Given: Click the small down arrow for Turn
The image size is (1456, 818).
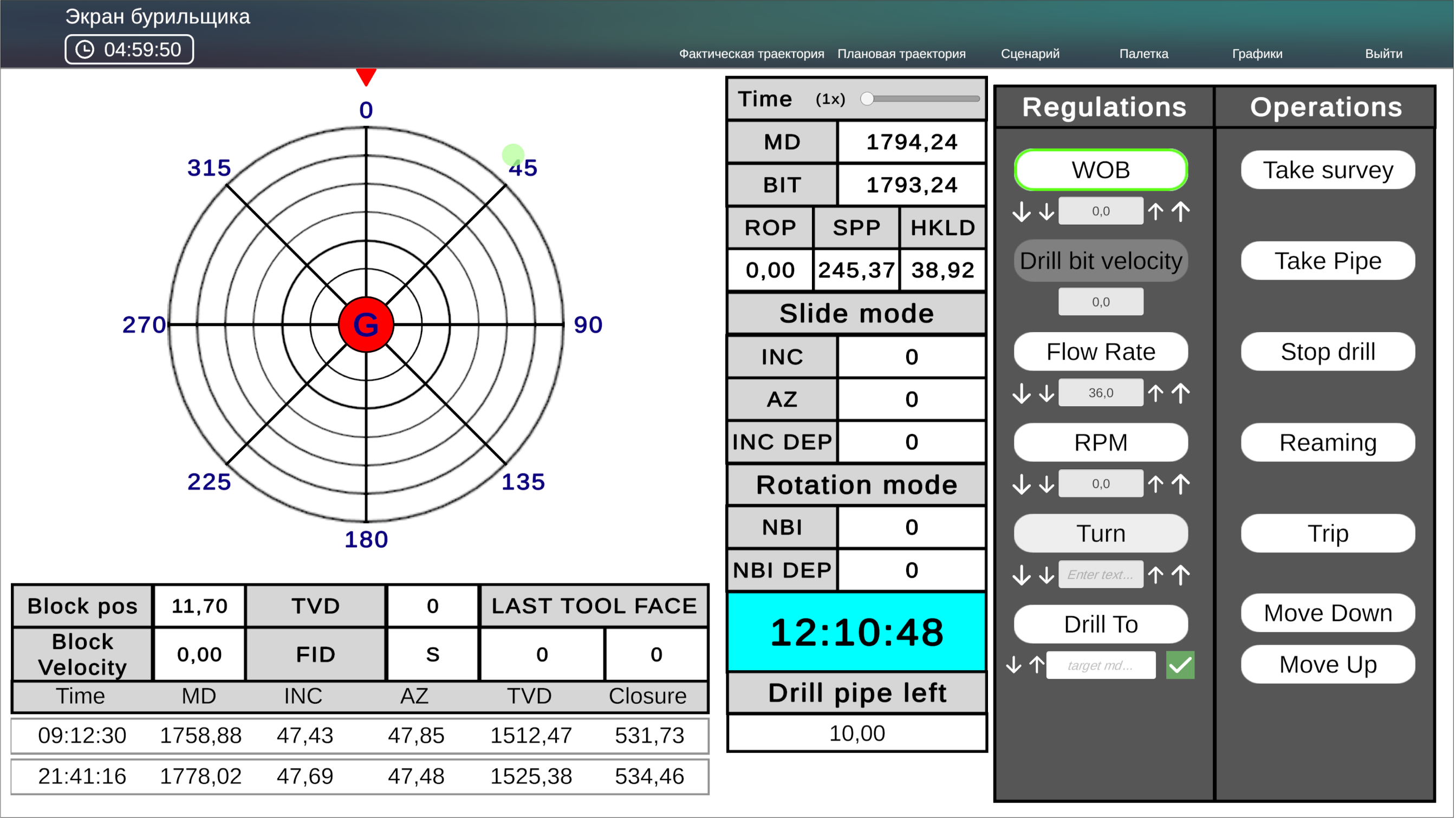Looking at the screenshot, I should pyautogui.click(x=1047, y=575).
